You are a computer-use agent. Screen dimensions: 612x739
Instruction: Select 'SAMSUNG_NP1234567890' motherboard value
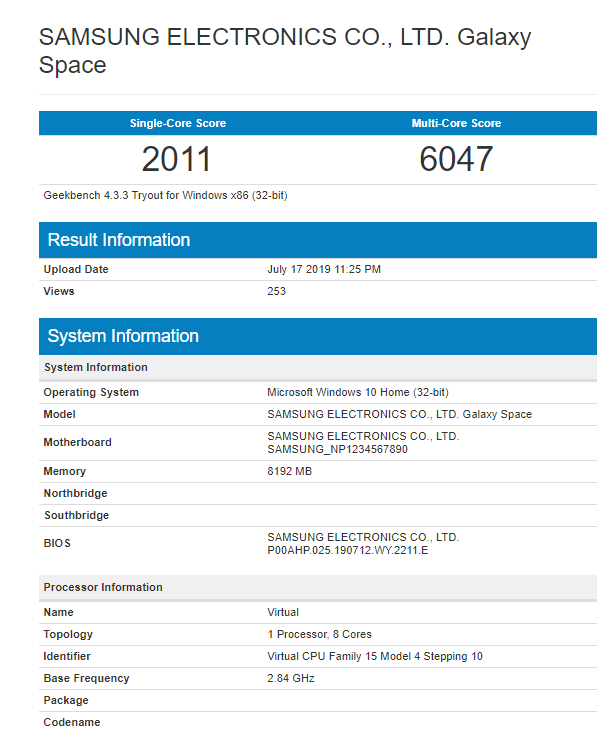(x=337, y=450)
